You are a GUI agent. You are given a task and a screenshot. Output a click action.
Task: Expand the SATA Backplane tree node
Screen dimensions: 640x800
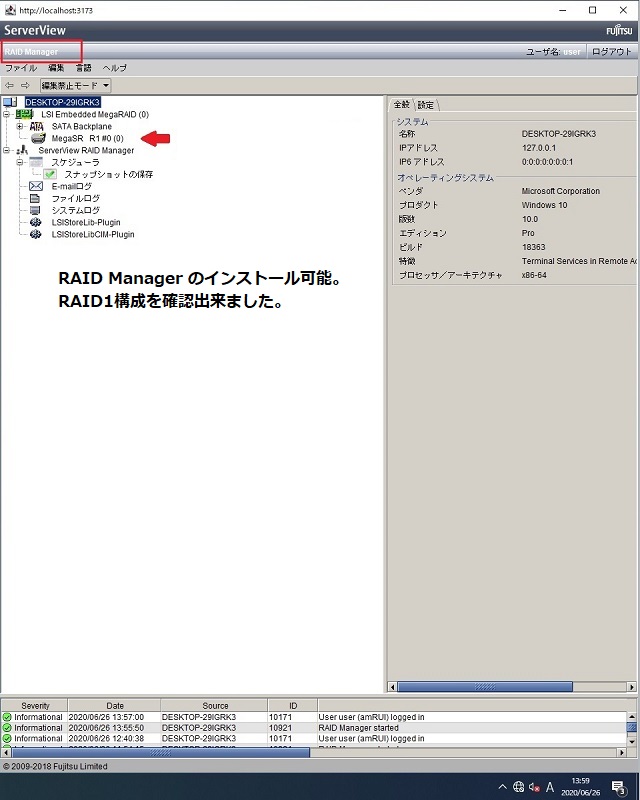point(20,126)
